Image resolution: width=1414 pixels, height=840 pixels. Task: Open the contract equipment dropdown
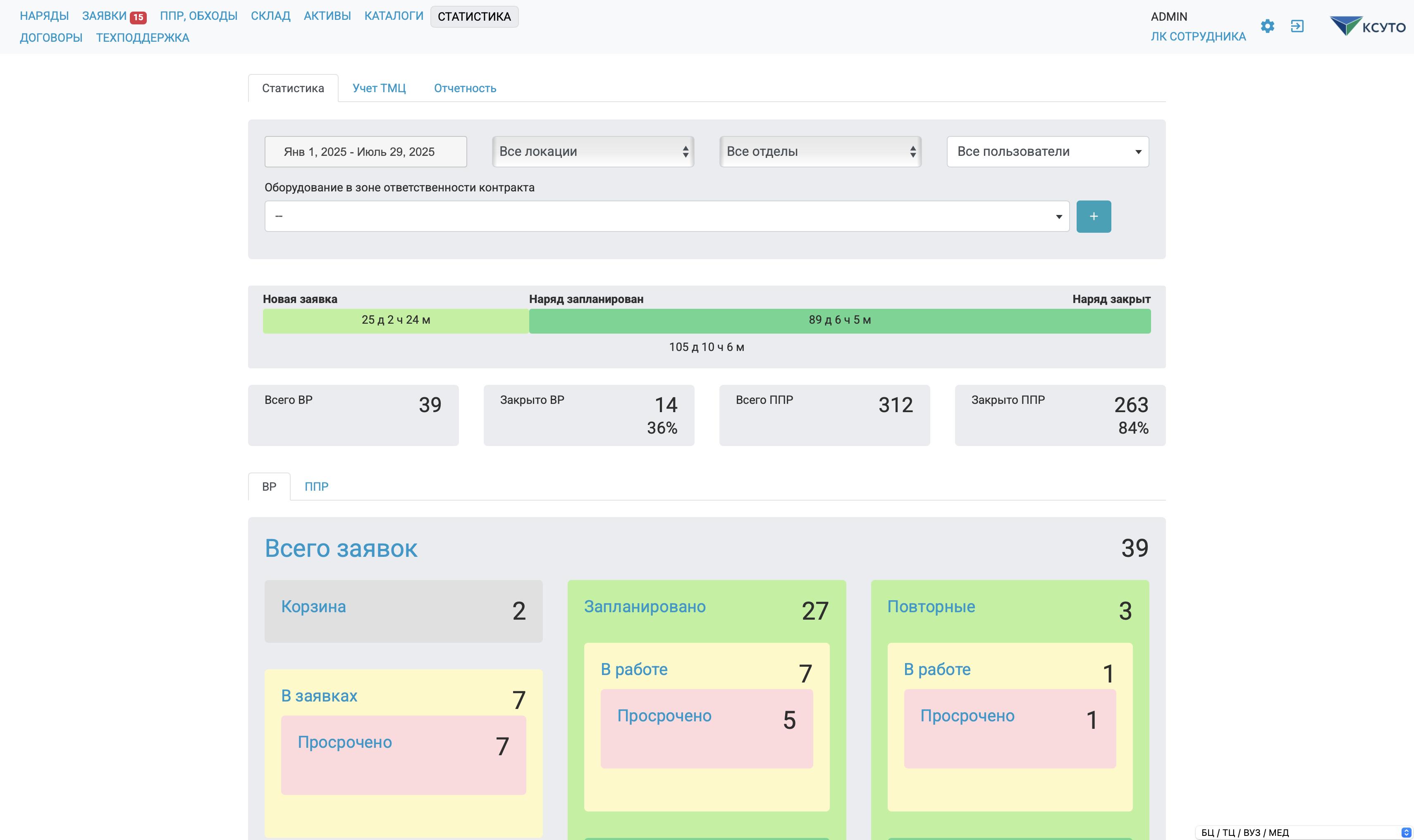(x=666, y=216)
